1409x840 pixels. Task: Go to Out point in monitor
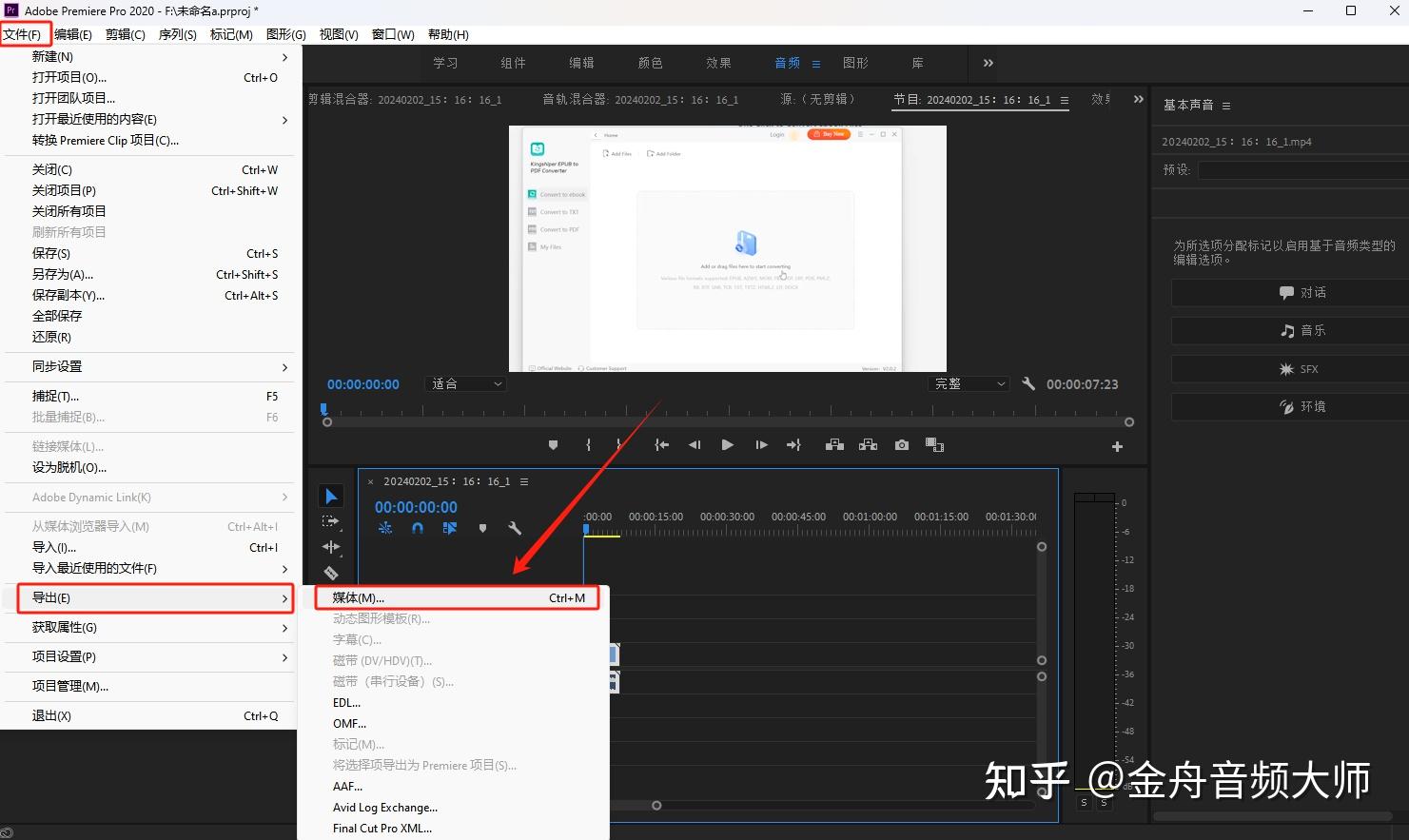tap(793, 445)
